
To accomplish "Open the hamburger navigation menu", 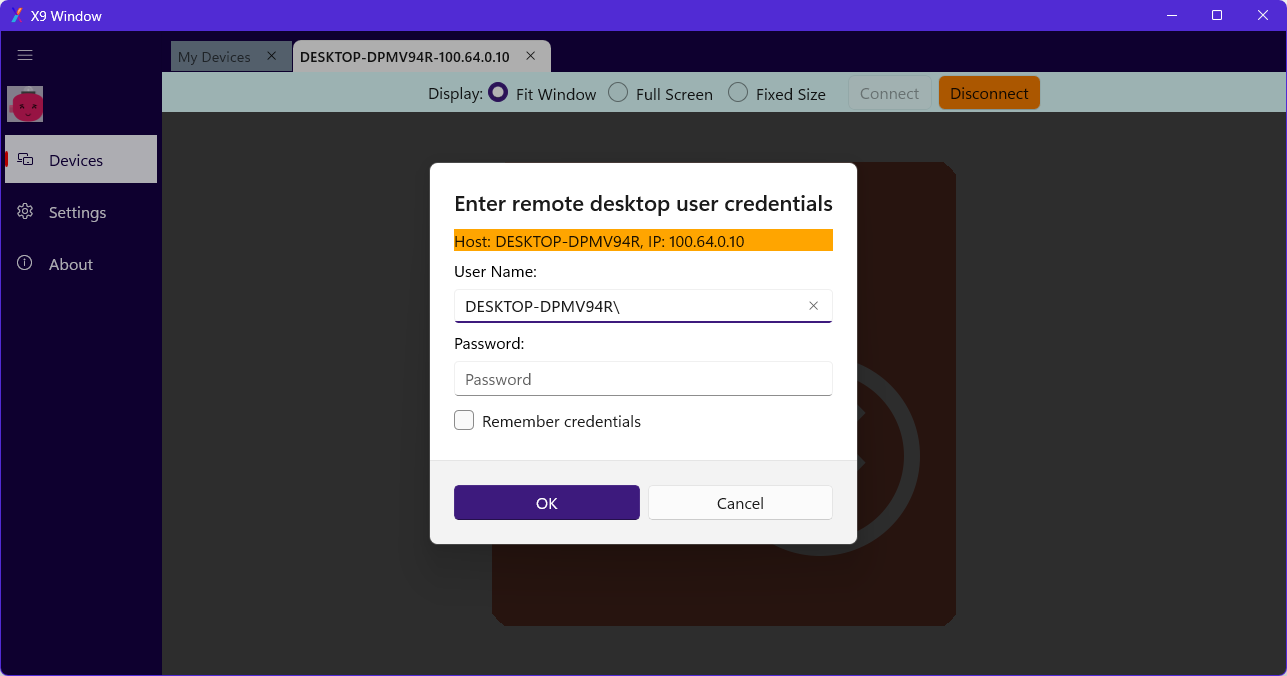I will [x=25, y=56].
